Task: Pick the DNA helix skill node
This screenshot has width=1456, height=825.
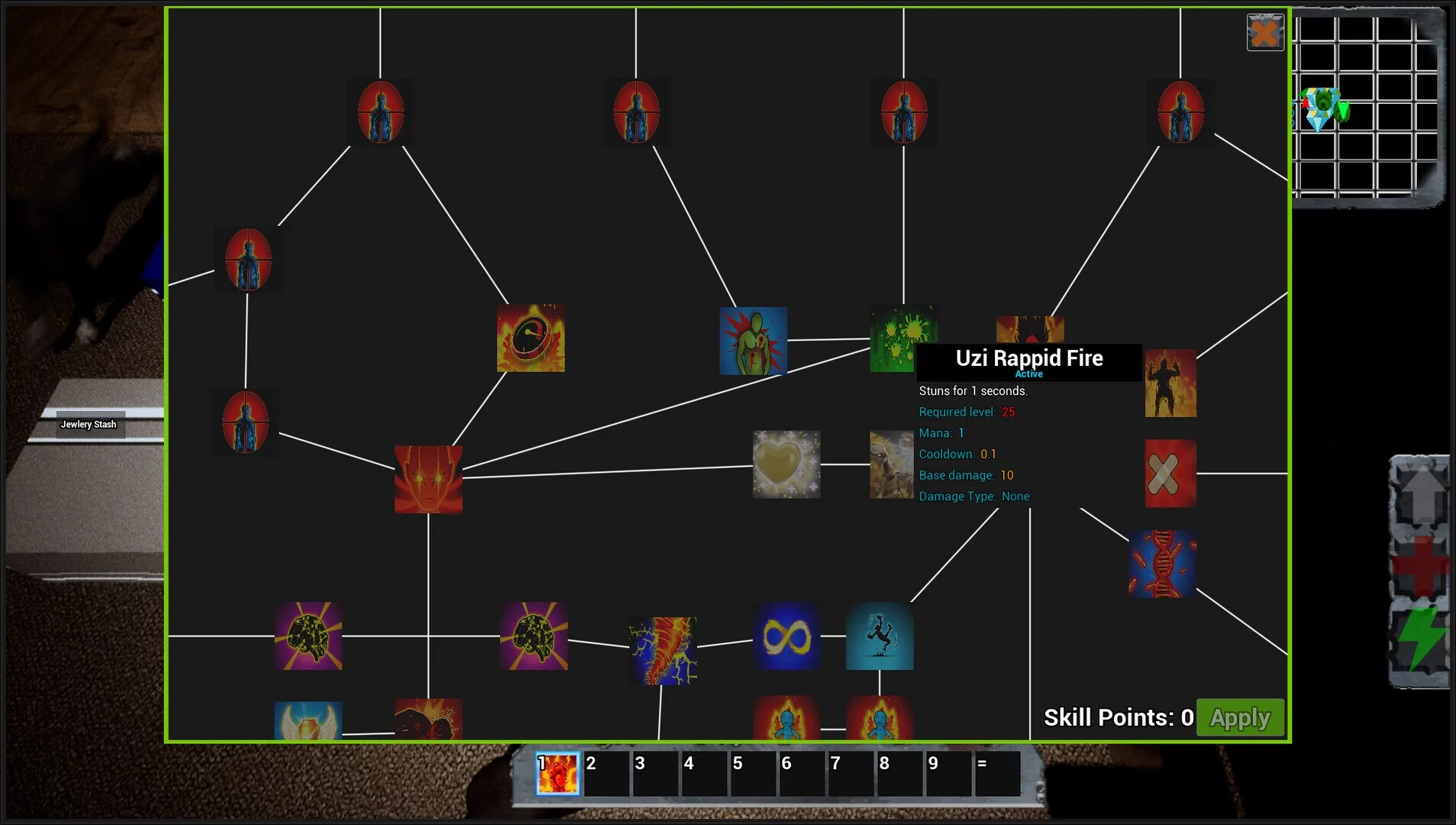Action: point(1163,564)
